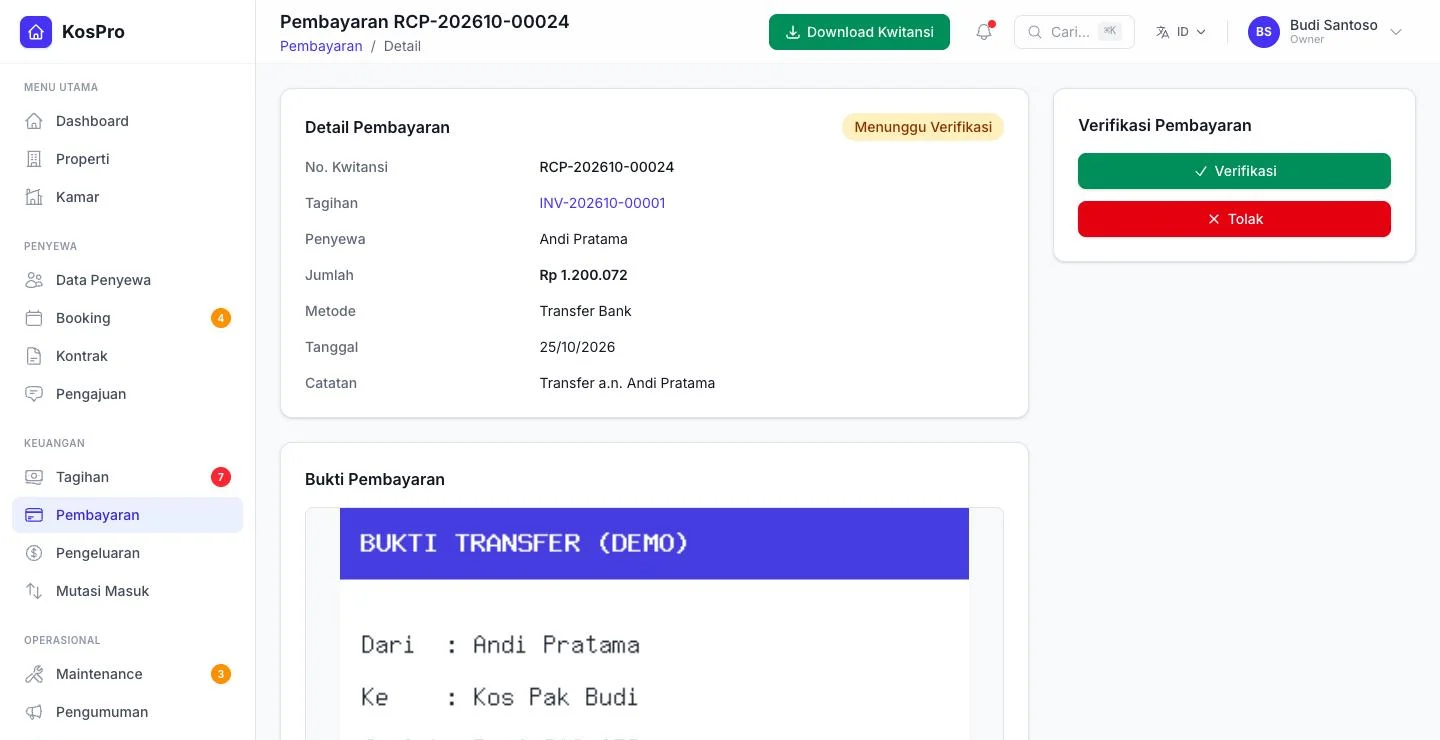This screenshot has height=740, width=1440.
Task: Open the Mutasi Masuk menu item
Action: [x=127, y=591]
